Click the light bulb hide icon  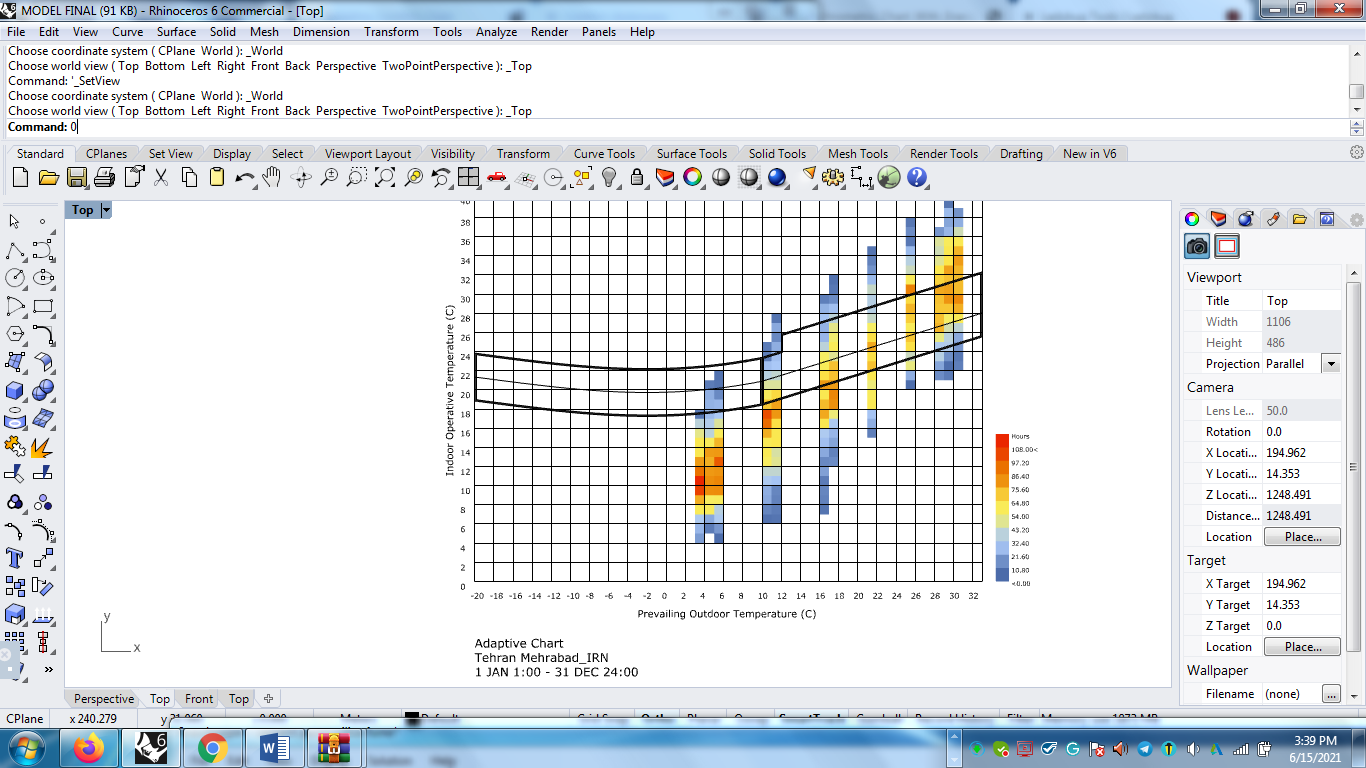[x=609, y=178]
